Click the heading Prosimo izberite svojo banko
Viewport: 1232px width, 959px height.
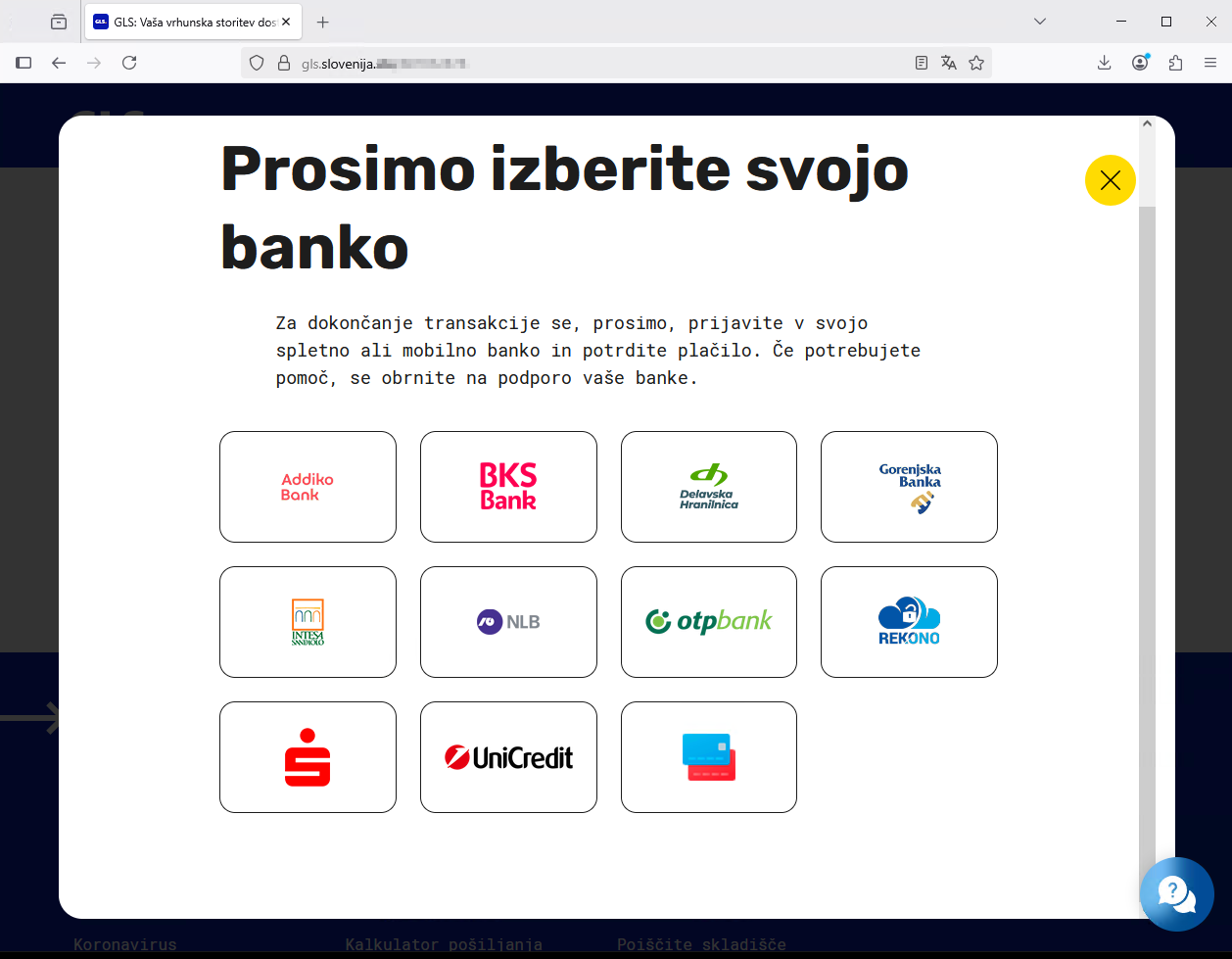point(564,208)
